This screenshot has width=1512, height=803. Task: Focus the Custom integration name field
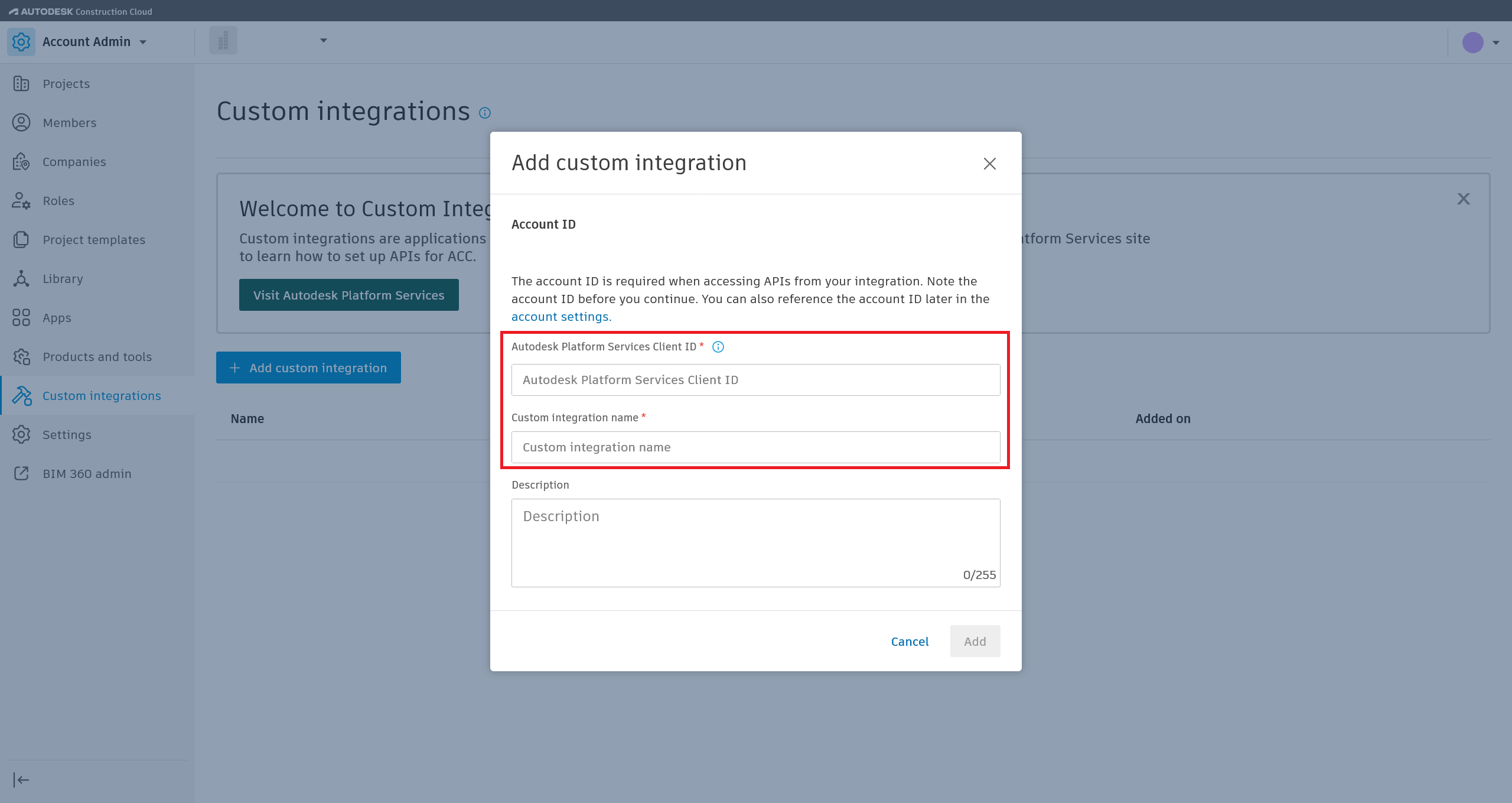coord(756,447)
